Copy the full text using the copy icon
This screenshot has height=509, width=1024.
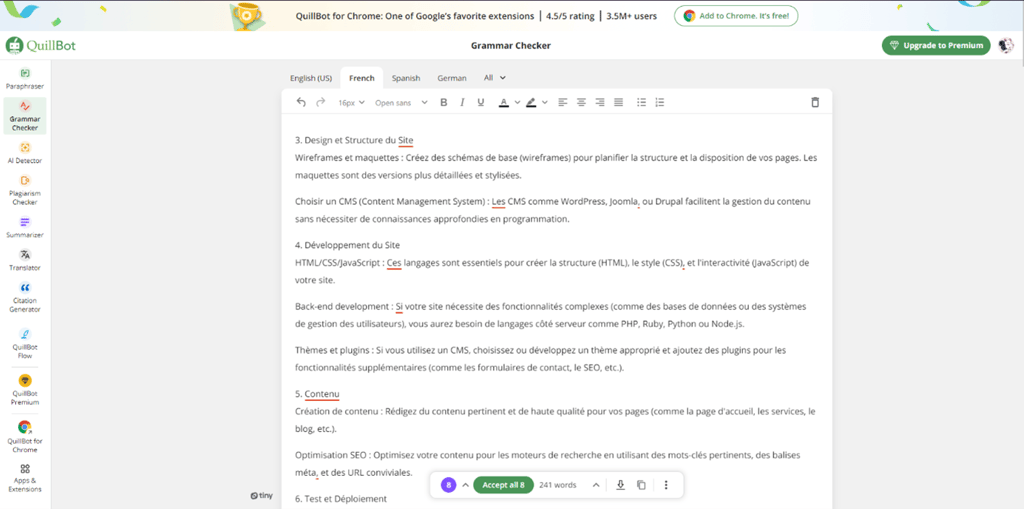[641, 485]
